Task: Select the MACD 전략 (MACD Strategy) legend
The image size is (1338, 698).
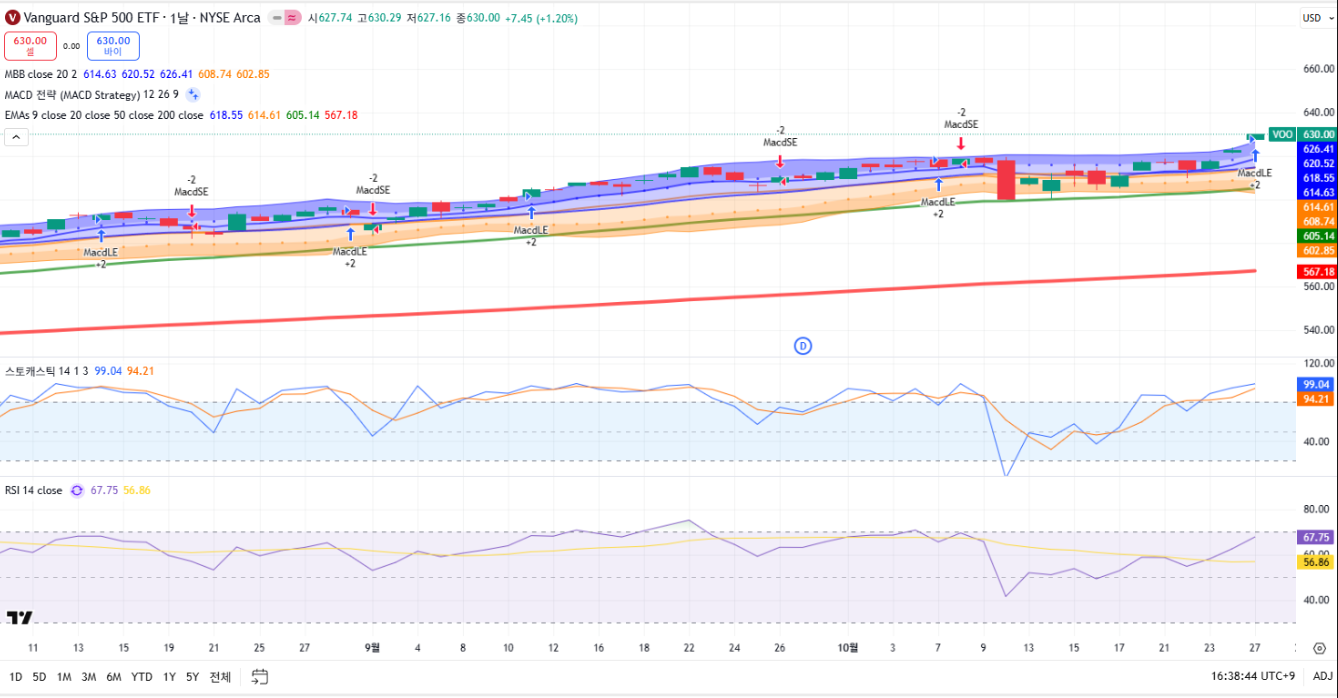Action: point(91,95)
